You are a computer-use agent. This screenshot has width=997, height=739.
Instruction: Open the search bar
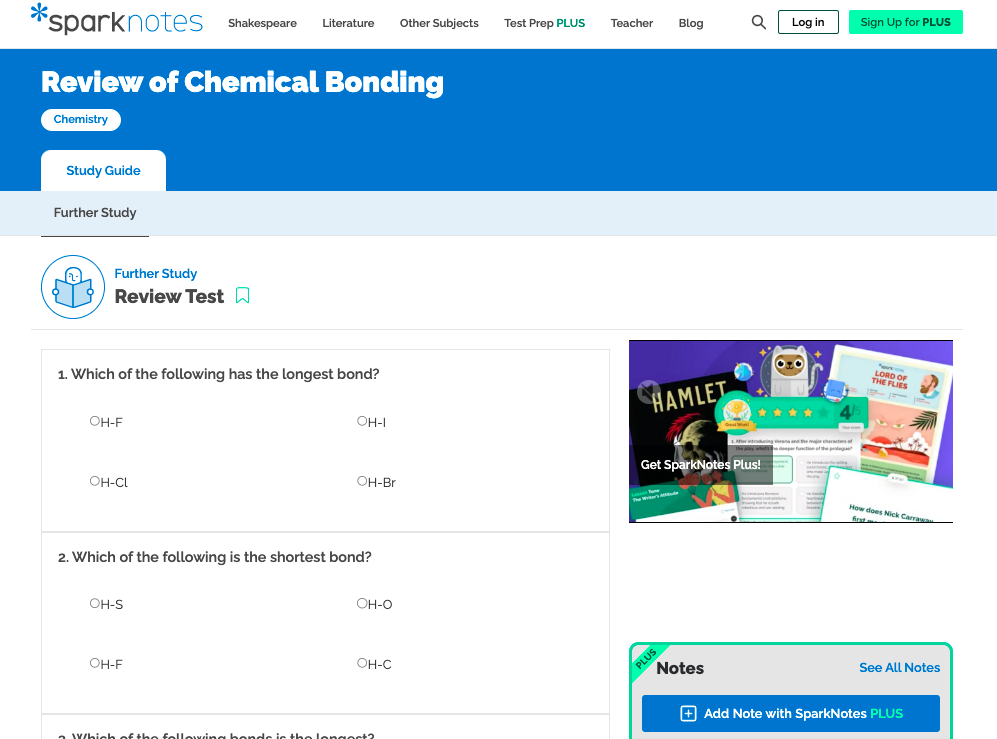click(x=758, y=21)
